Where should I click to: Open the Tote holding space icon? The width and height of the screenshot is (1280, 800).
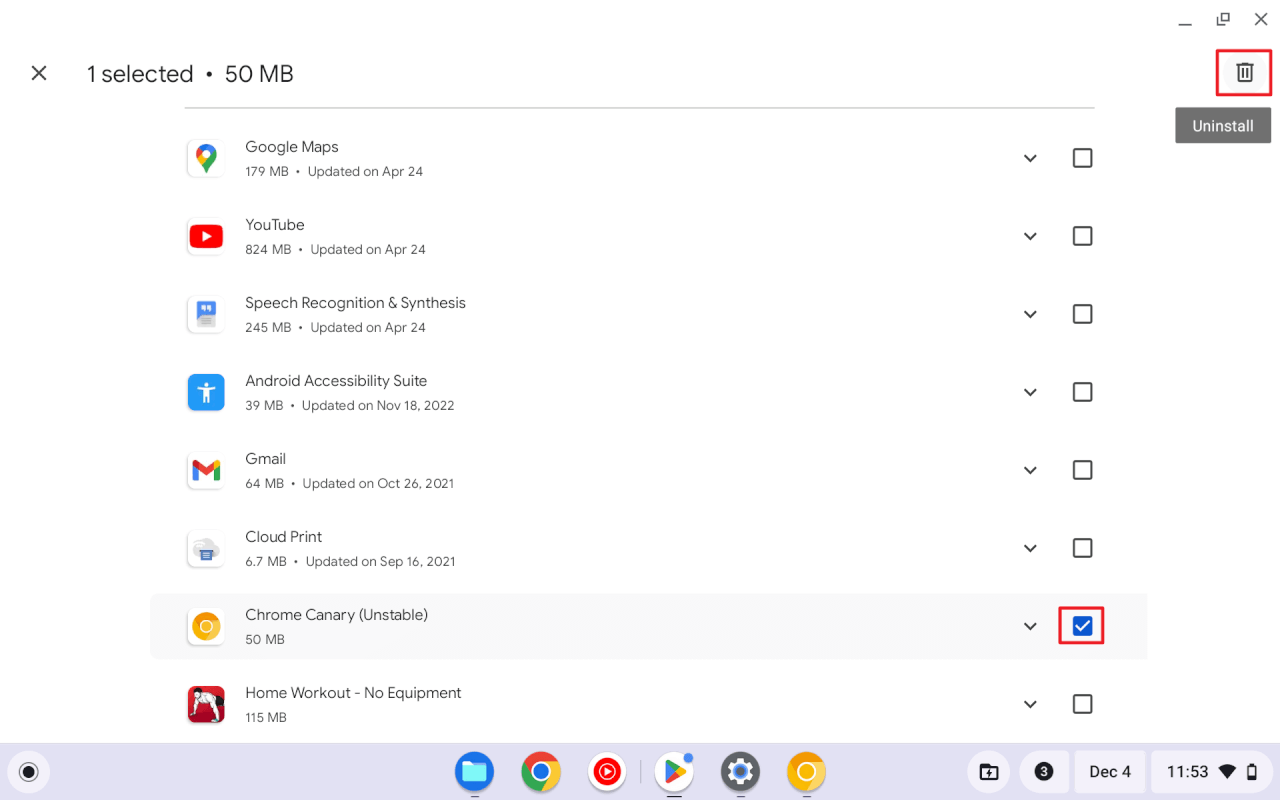988,772
